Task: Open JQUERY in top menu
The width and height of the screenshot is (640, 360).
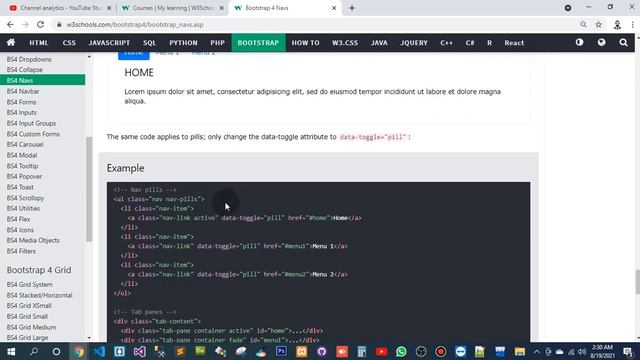Action: (414, 42)
